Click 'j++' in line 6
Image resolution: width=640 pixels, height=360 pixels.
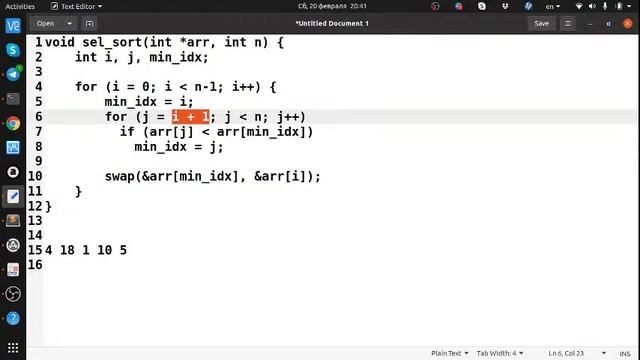click(288, 117)
